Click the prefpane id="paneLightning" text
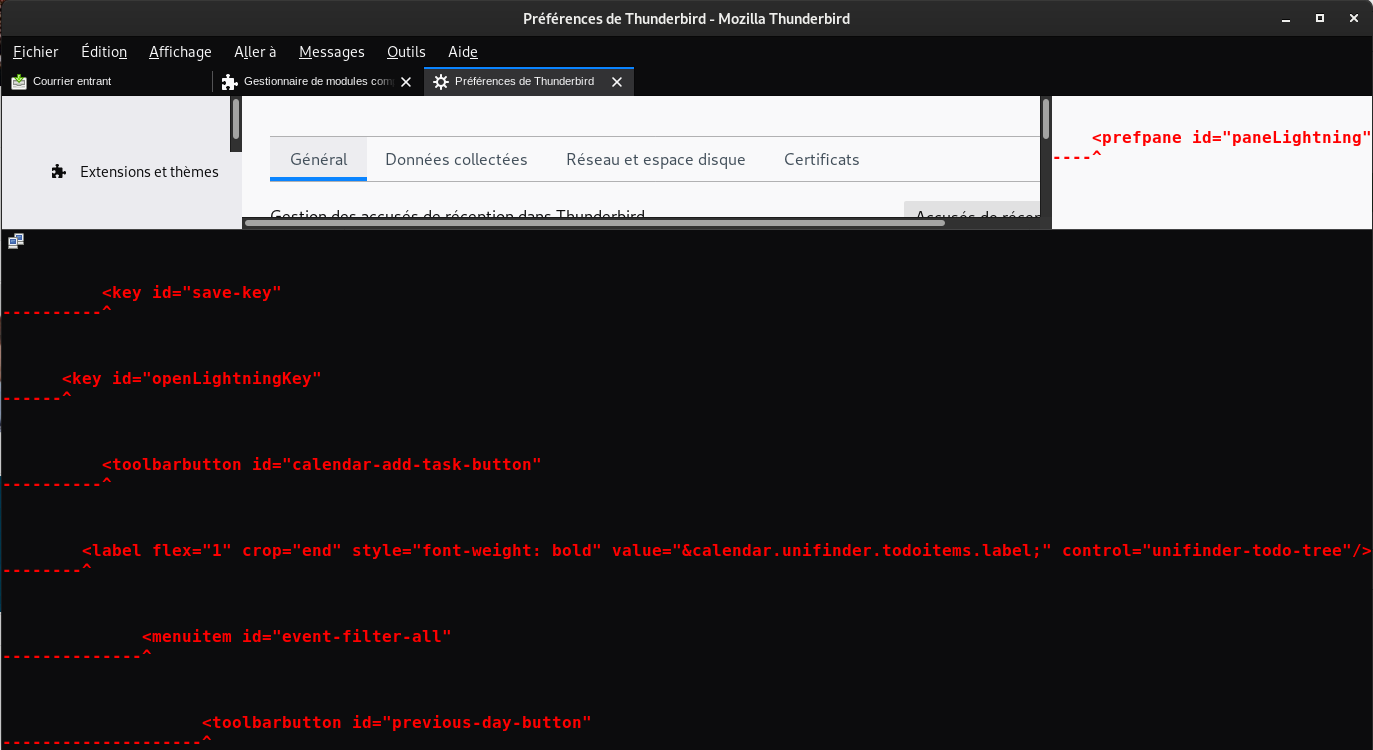This screenshot has height=750, width=1373. [1231, 138]
